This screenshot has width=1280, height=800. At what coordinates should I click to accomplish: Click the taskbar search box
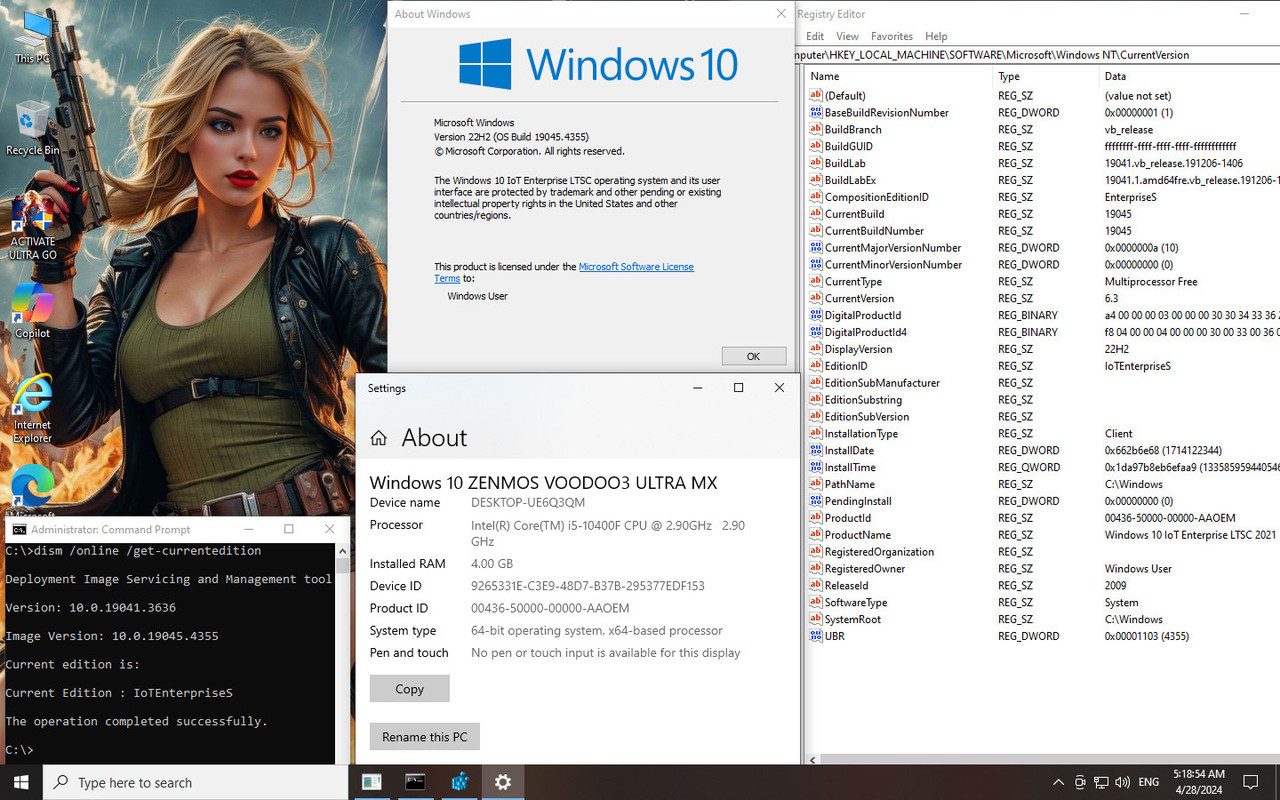coord(195,782)
